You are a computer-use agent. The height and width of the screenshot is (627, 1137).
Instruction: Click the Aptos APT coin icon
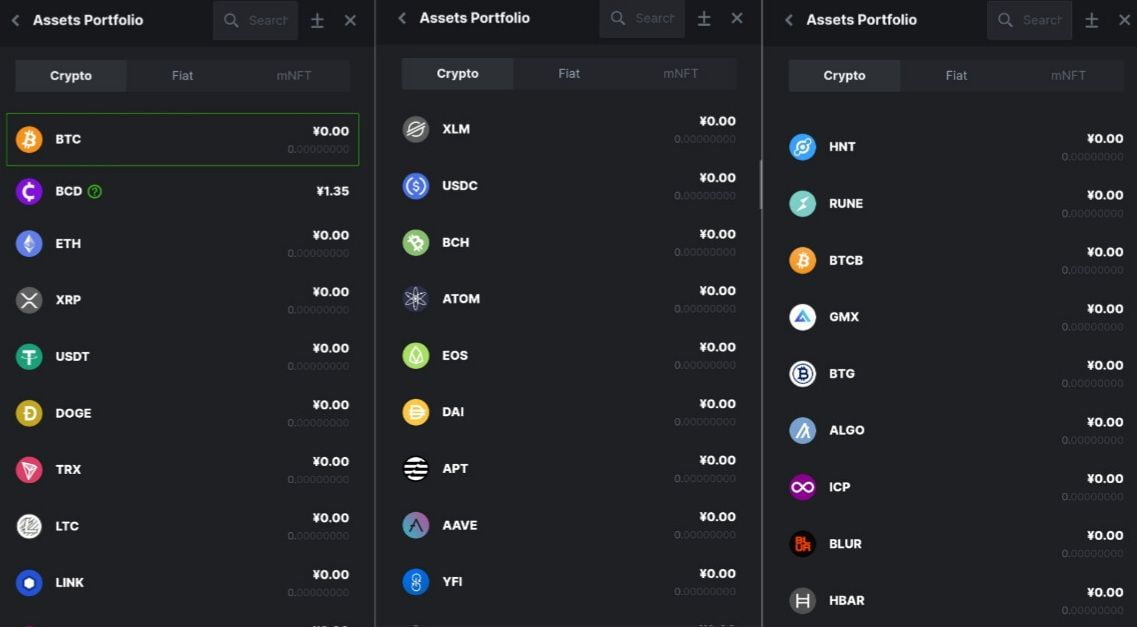[416, 468]
